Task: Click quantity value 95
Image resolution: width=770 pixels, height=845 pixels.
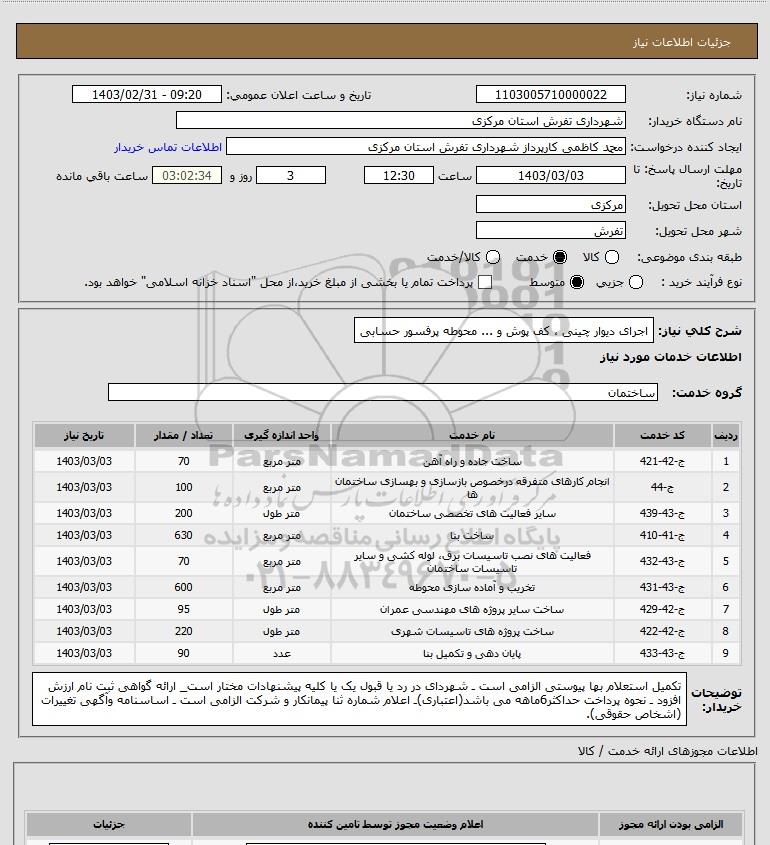Action: (x=183, y=609)
